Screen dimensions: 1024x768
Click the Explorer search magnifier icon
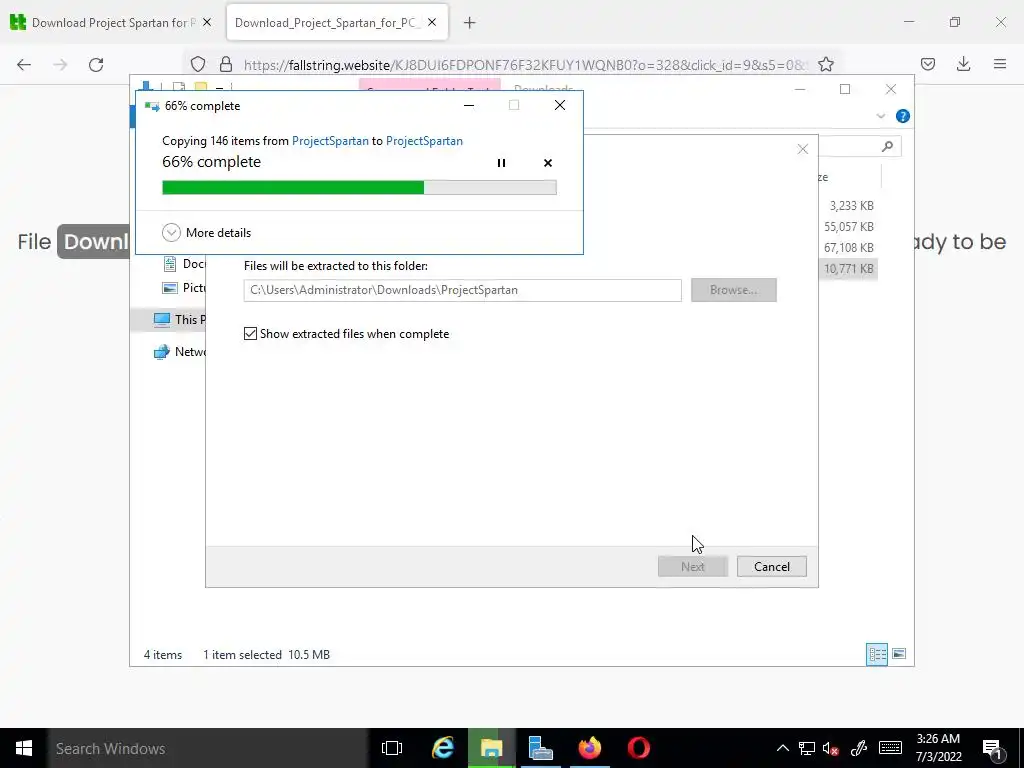[x=887, y=146]
